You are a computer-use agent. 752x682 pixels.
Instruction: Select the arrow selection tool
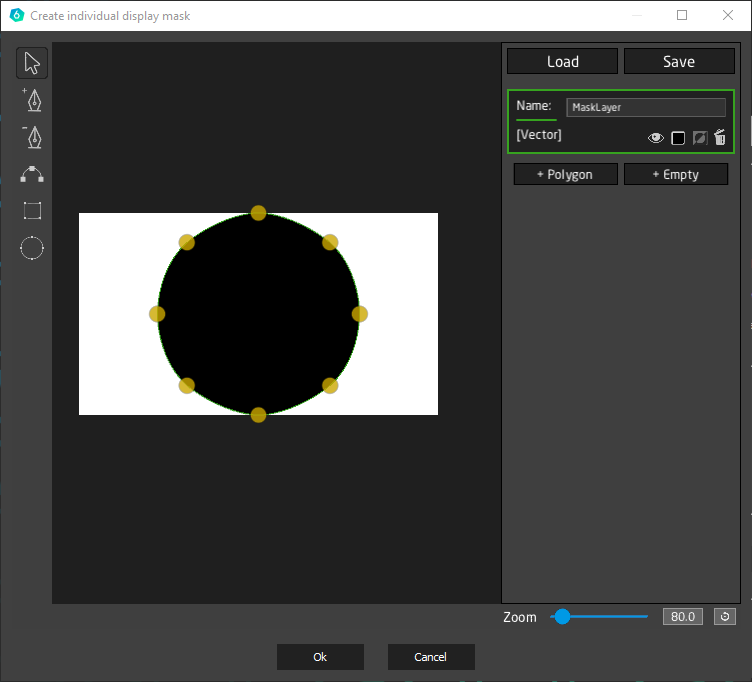click(x=32, y=63)
